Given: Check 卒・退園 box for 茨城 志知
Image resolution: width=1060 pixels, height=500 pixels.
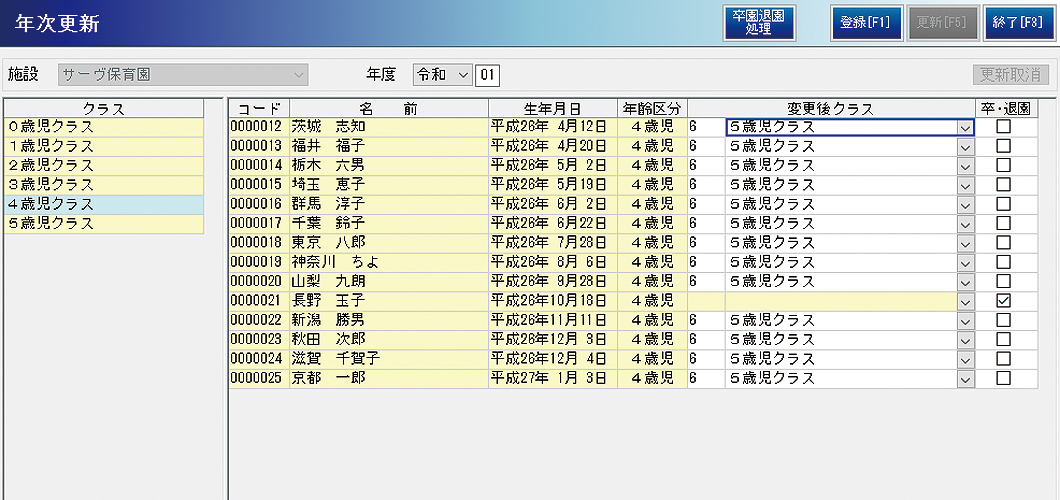Looking at the screenshot, I should click(1003, 127).
